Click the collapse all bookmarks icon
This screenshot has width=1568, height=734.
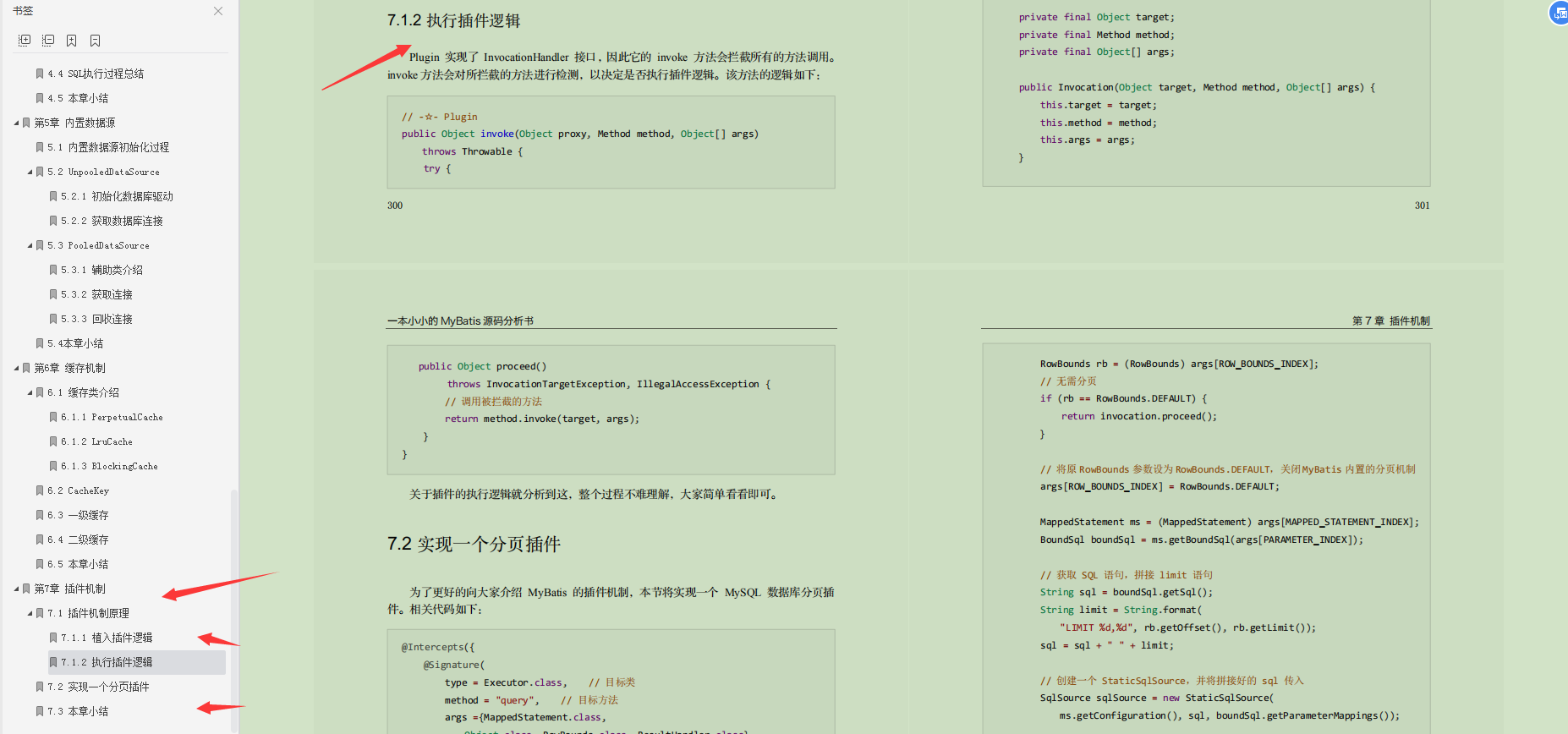(48, 40)
